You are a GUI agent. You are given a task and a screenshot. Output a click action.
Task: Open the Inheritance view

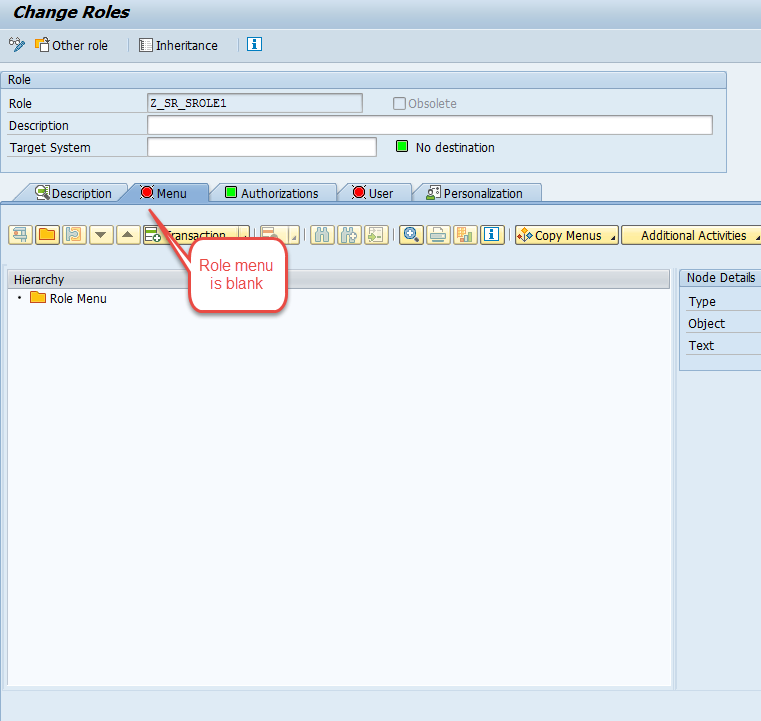coord(178,45)
